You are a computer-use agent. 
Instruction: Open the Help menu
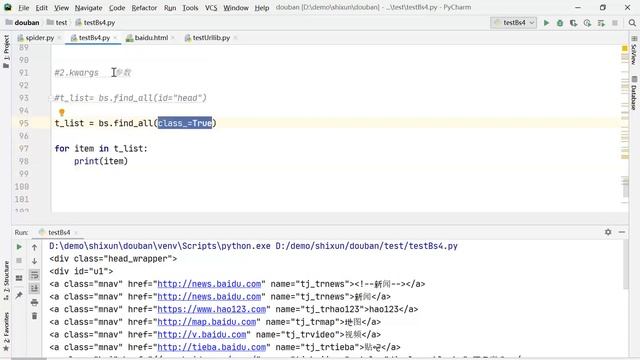click(x=262, y=8)
